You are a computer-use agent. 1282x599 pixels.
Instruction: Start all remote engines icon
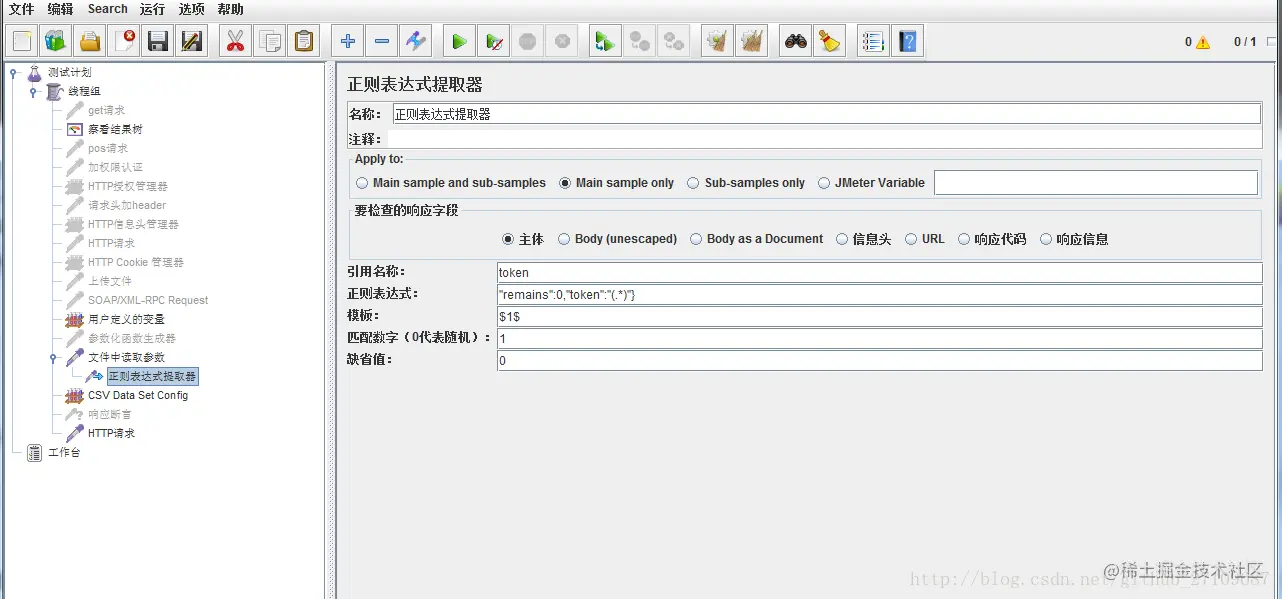tap(605, 41)
